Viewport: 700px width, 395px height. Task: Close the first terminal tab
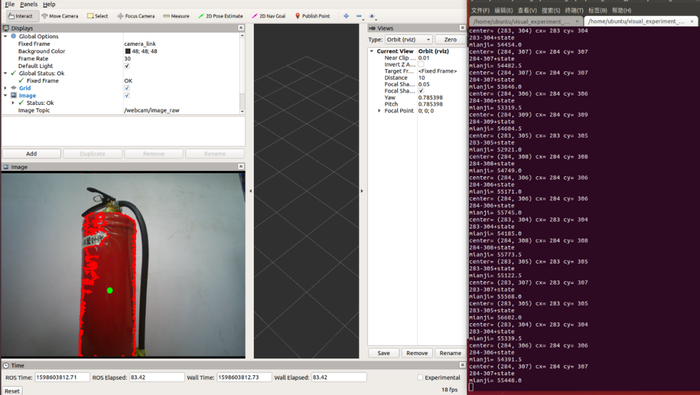pos(577,21)
